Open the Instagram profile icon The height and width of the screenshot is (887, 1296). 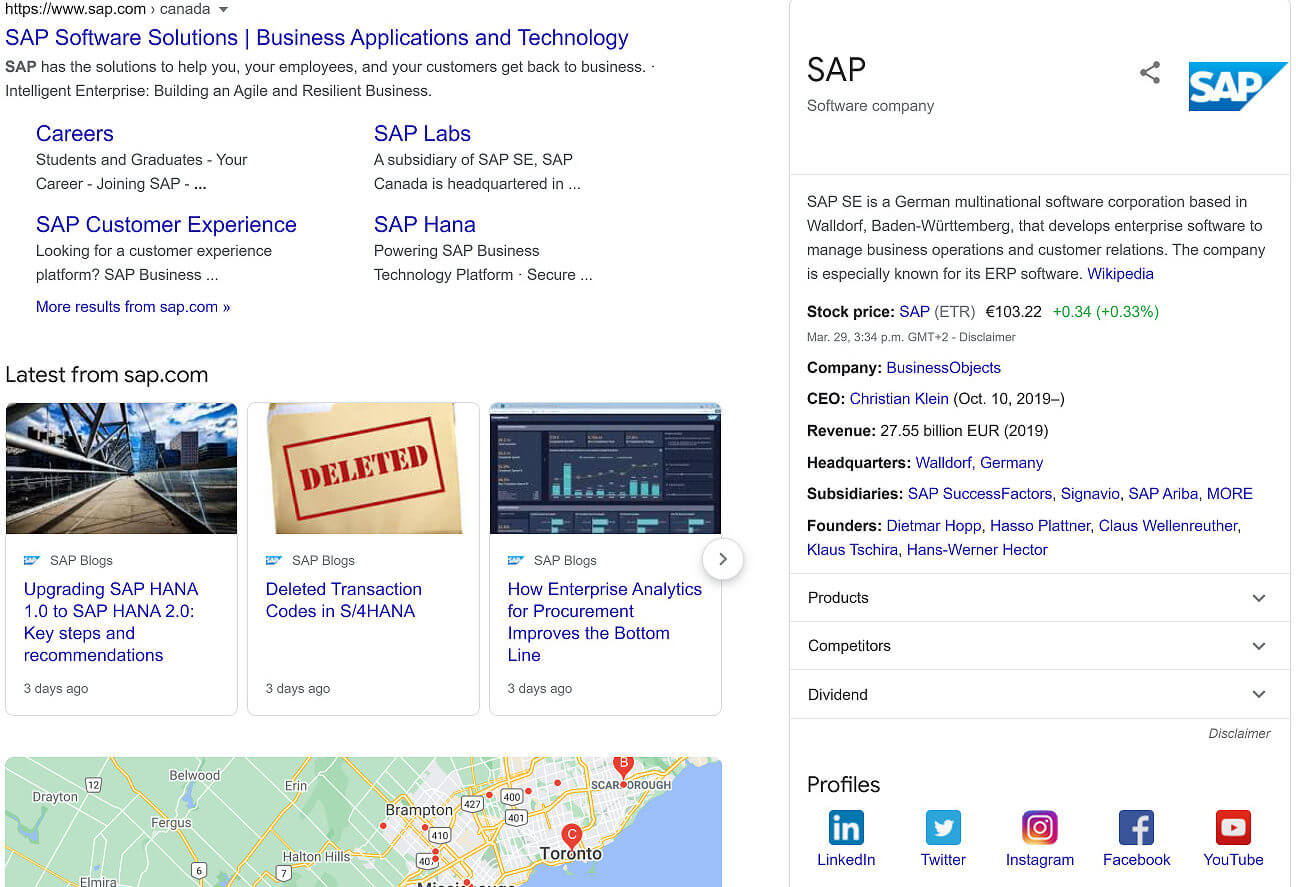tap(1040, 828)
